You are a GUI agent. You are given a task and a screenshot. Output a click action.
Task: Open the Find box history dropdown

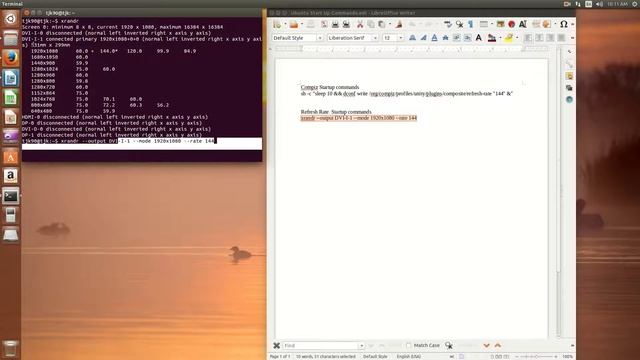point(361,346)
